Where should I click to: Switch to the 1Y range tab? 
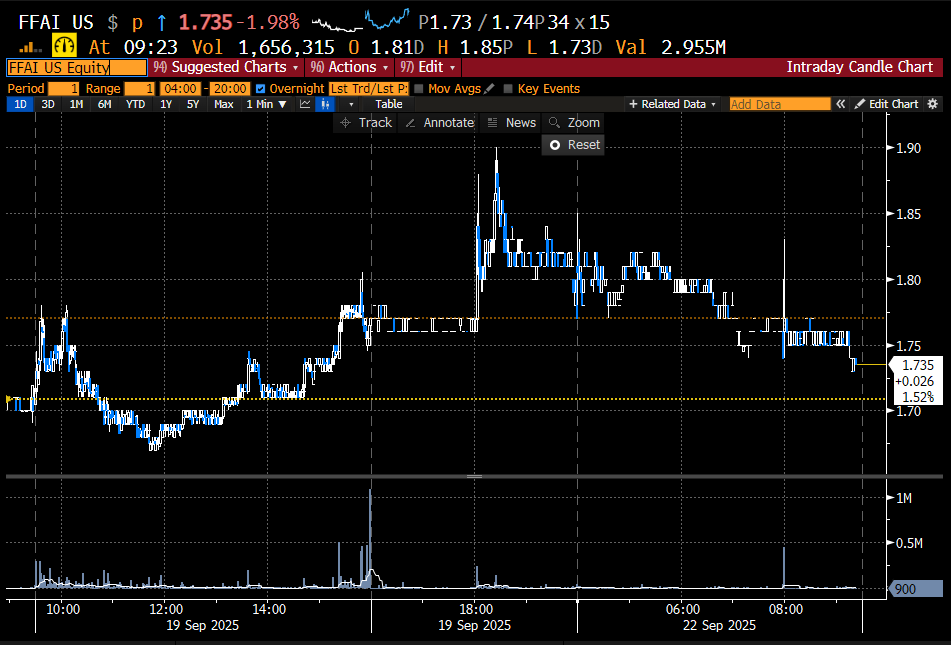coord(166,104)
